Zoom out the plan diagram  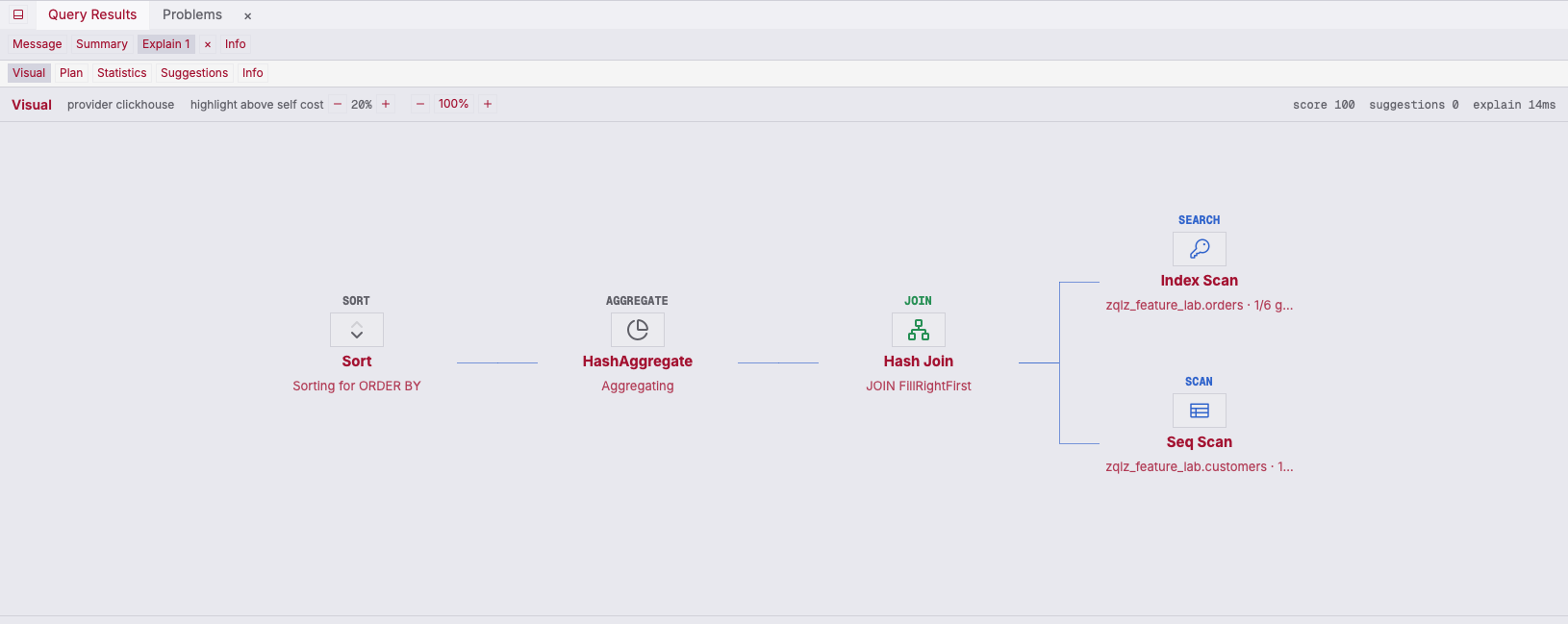tap(420, 104)
